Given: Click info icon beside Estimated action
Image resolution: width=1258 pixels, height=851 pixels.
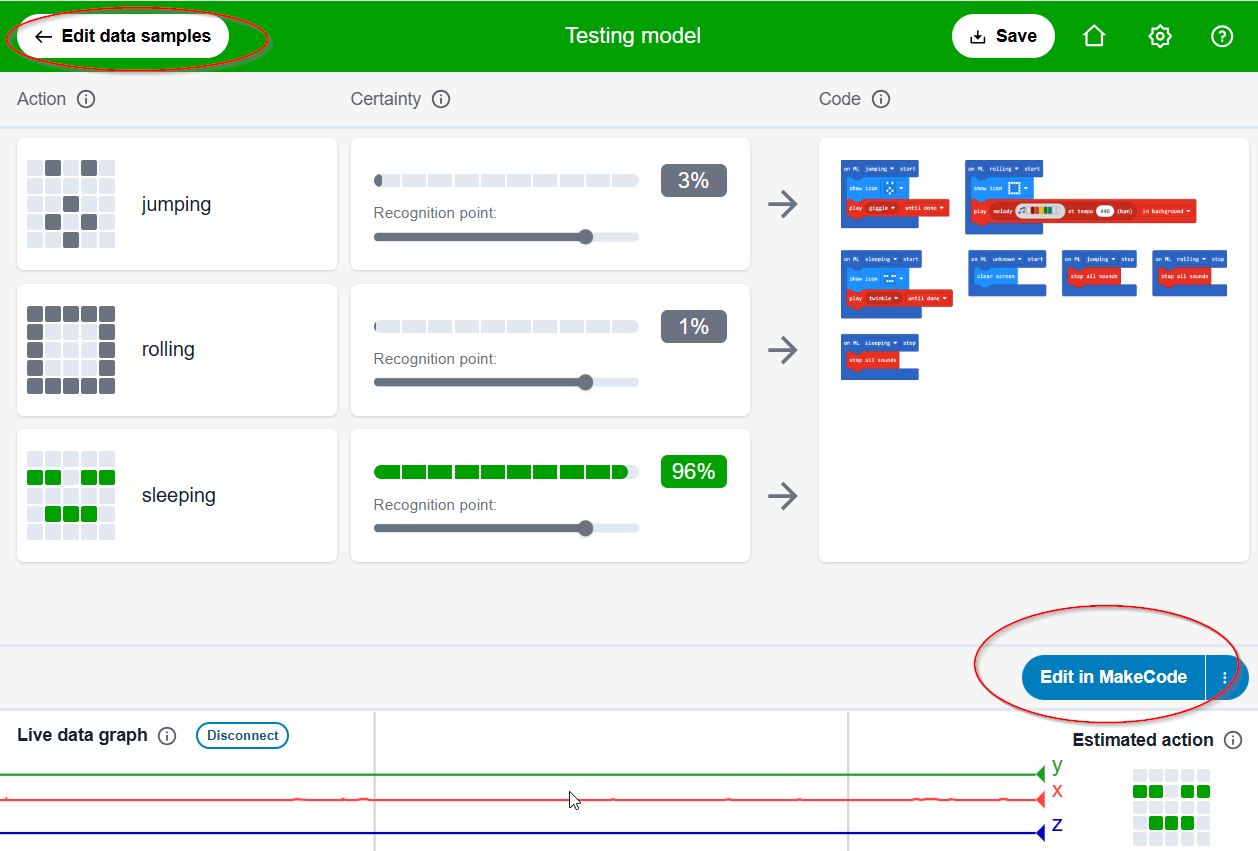Looking at the screenshot, I should pyautogui.click(x=1233, y=740).
